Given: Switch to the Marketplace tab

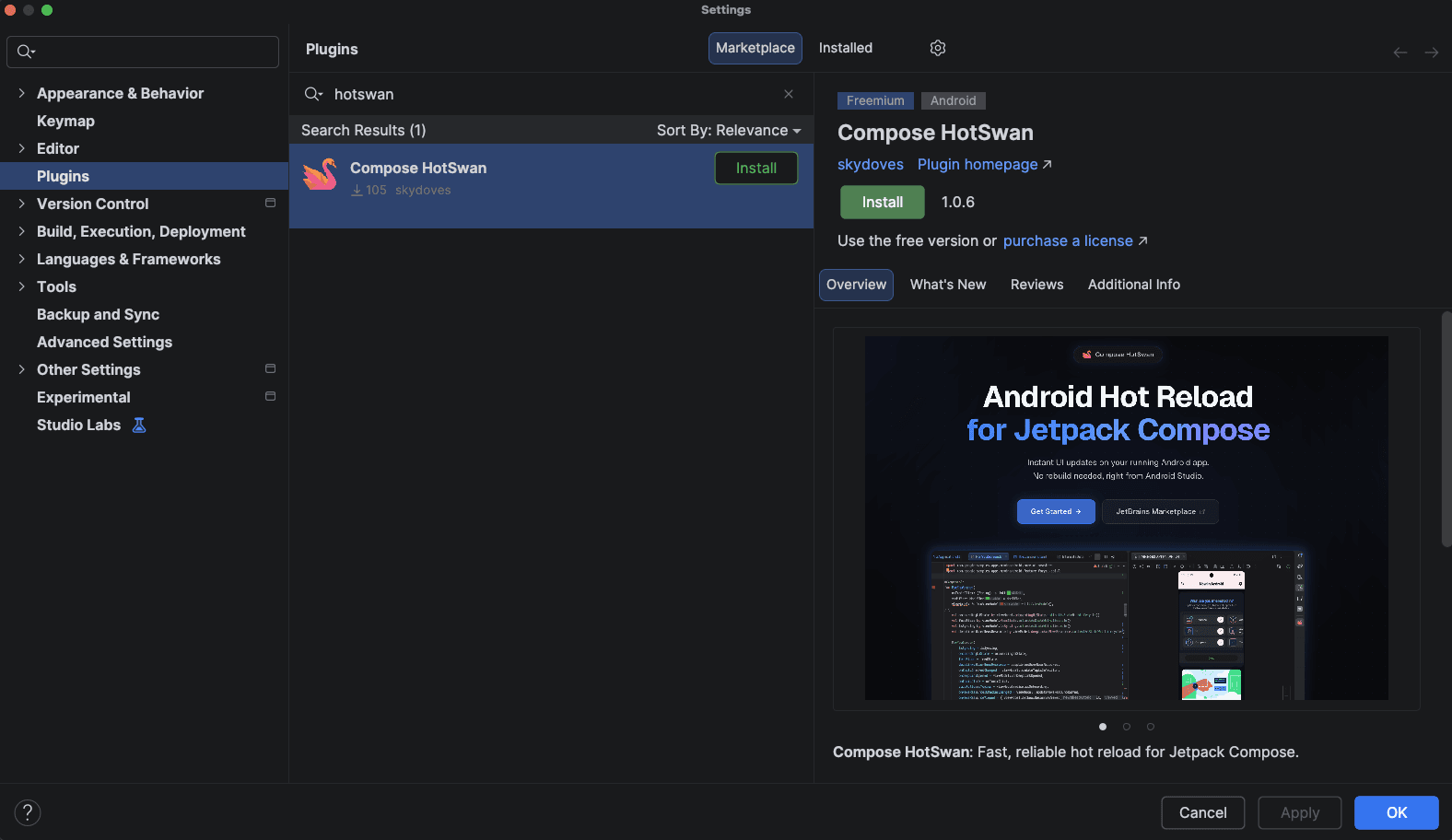Looking at the screenshot, I should click(x=755, y=48).
